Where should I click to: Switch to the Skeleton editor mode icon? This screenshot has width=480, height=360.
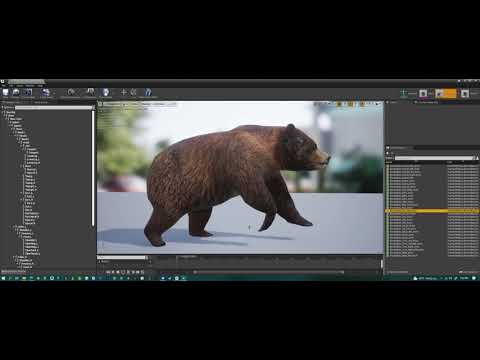404,93
